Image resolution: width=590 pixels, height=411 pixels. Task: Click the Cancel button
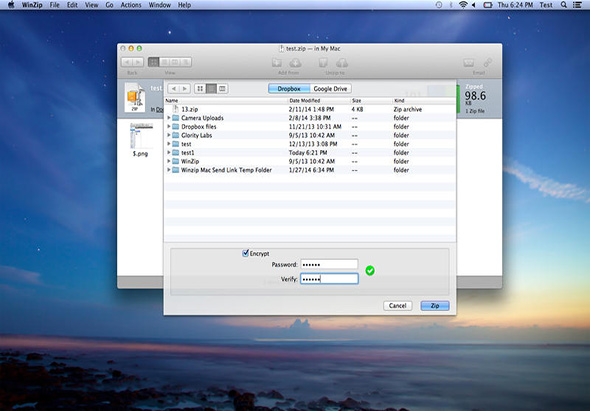(398, 306)
